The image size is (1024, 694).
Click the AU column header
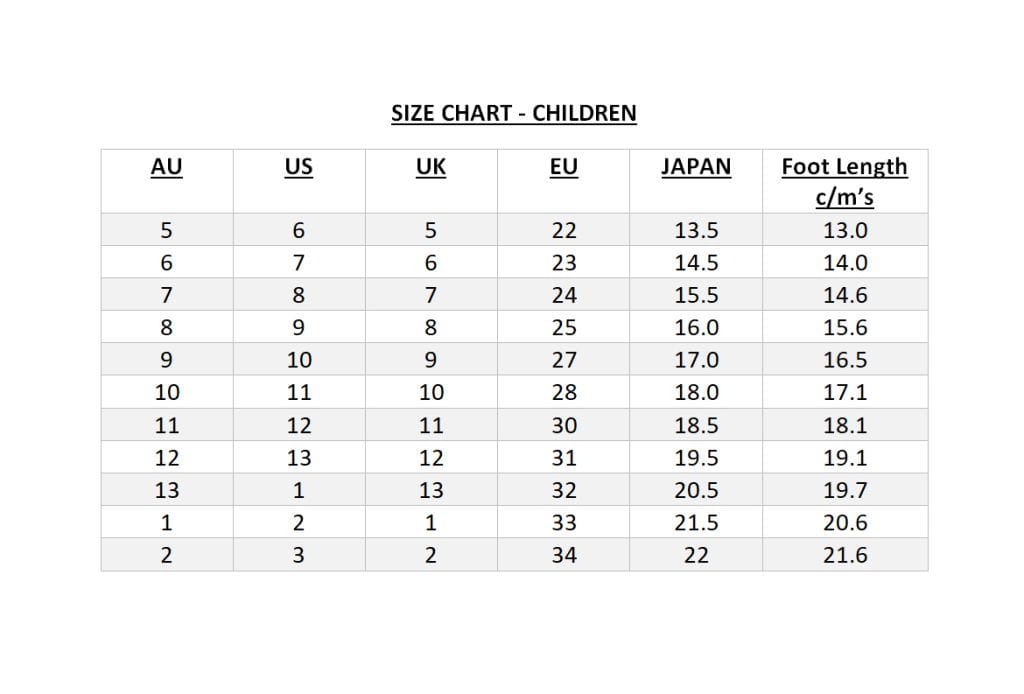coord(166,167)
